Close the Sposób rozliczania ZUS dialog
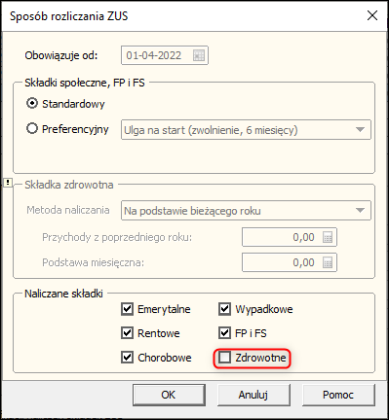This screenshot has height=420, width=389. pyautogui.click(x=372, y=16)
